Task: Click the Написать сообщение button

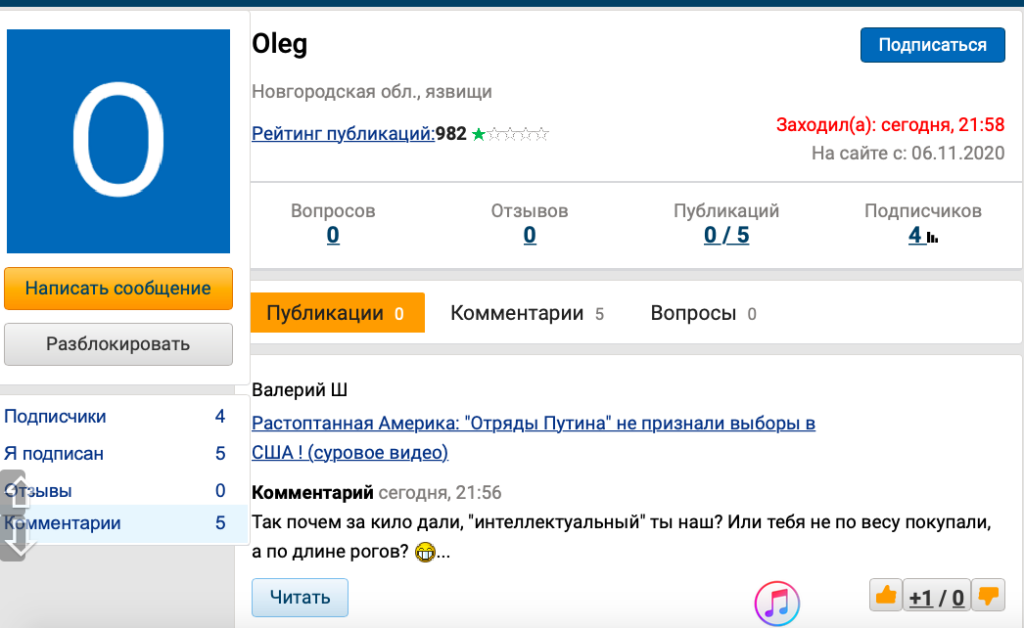Action: pos(118,288)
